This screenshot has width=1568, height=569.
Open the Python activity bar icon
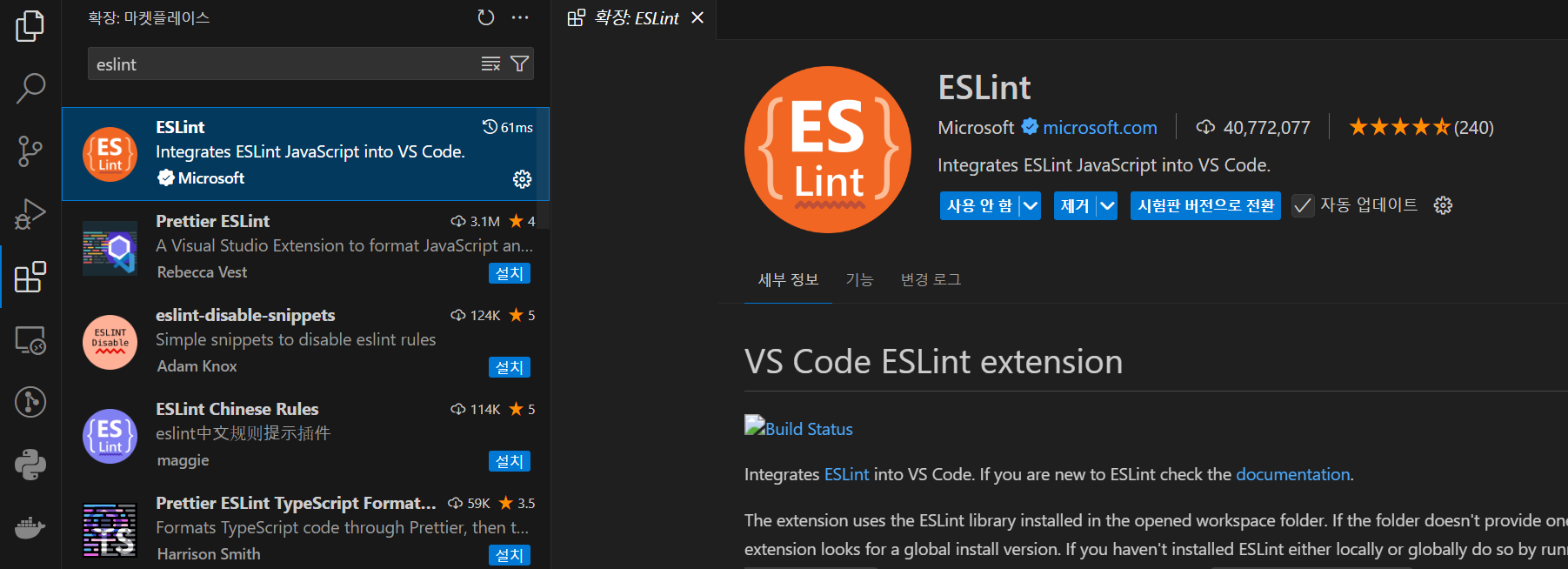pos(30,465)
